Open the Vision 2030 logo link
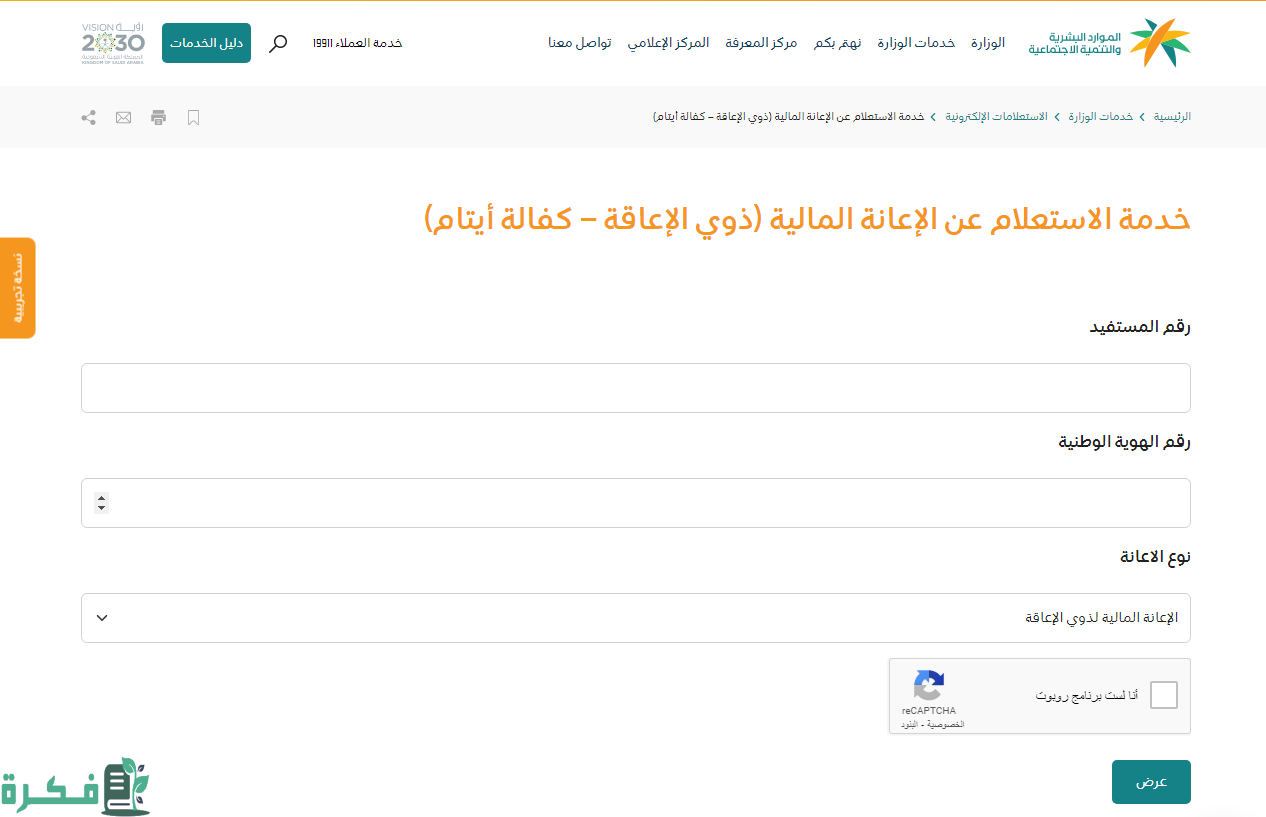Viewport: 1266px width, 817px height. click(113, 43)
